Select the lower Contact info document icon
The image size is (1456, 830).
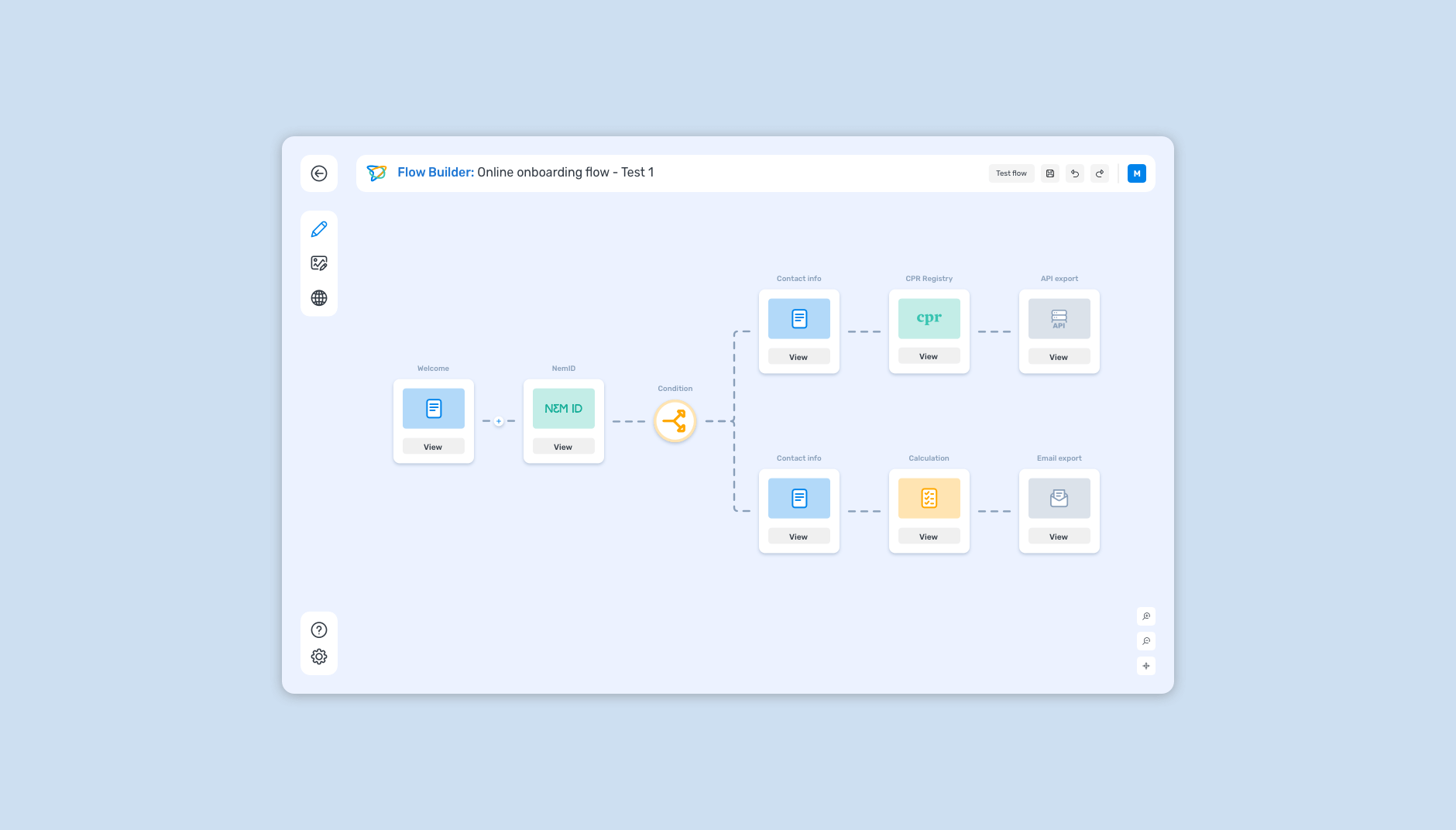point(799,499)
